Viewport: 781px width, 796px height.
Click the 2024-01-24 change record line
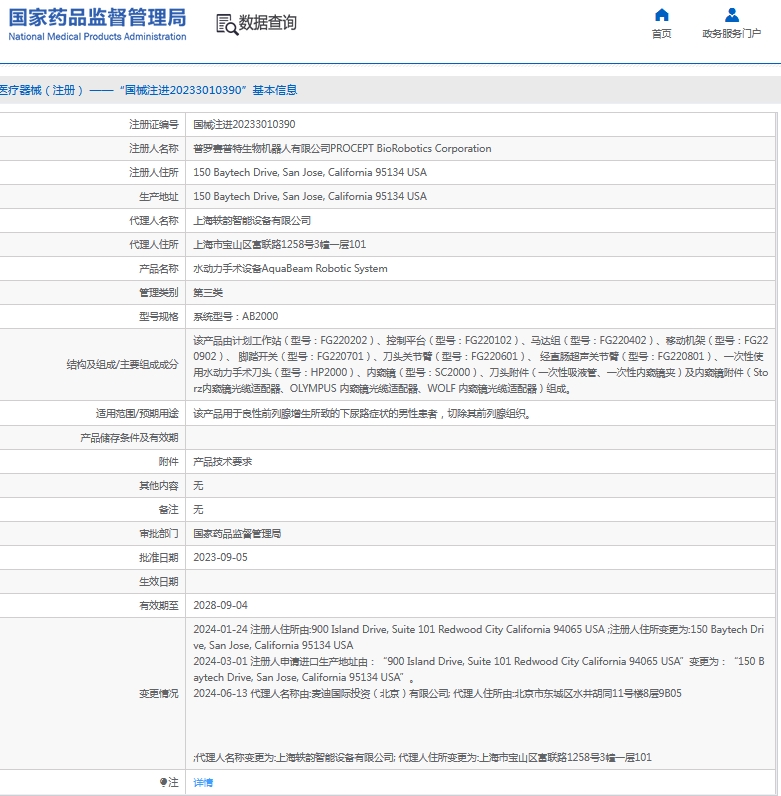point(478,637)
